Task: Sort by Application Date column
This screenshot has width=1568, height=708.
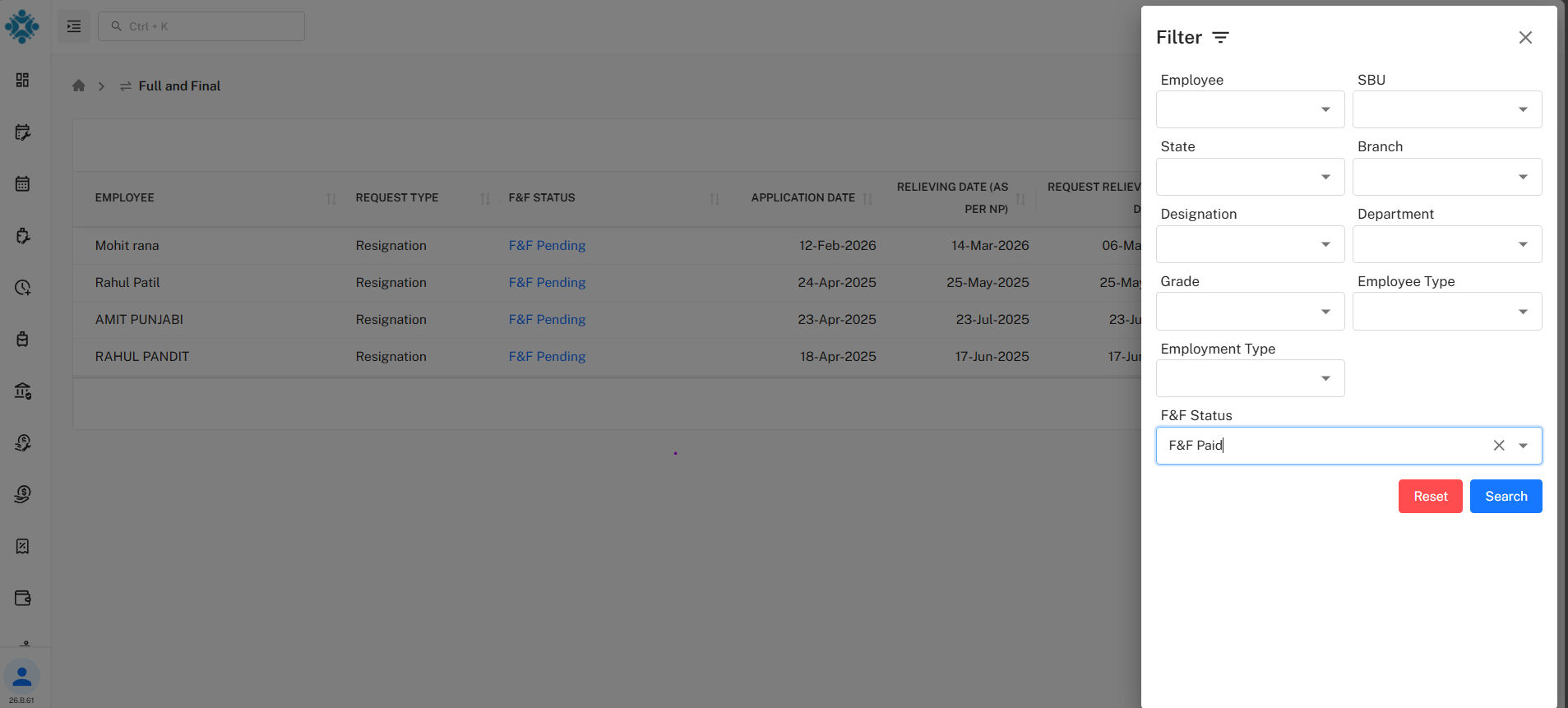Action: [867, 198]
